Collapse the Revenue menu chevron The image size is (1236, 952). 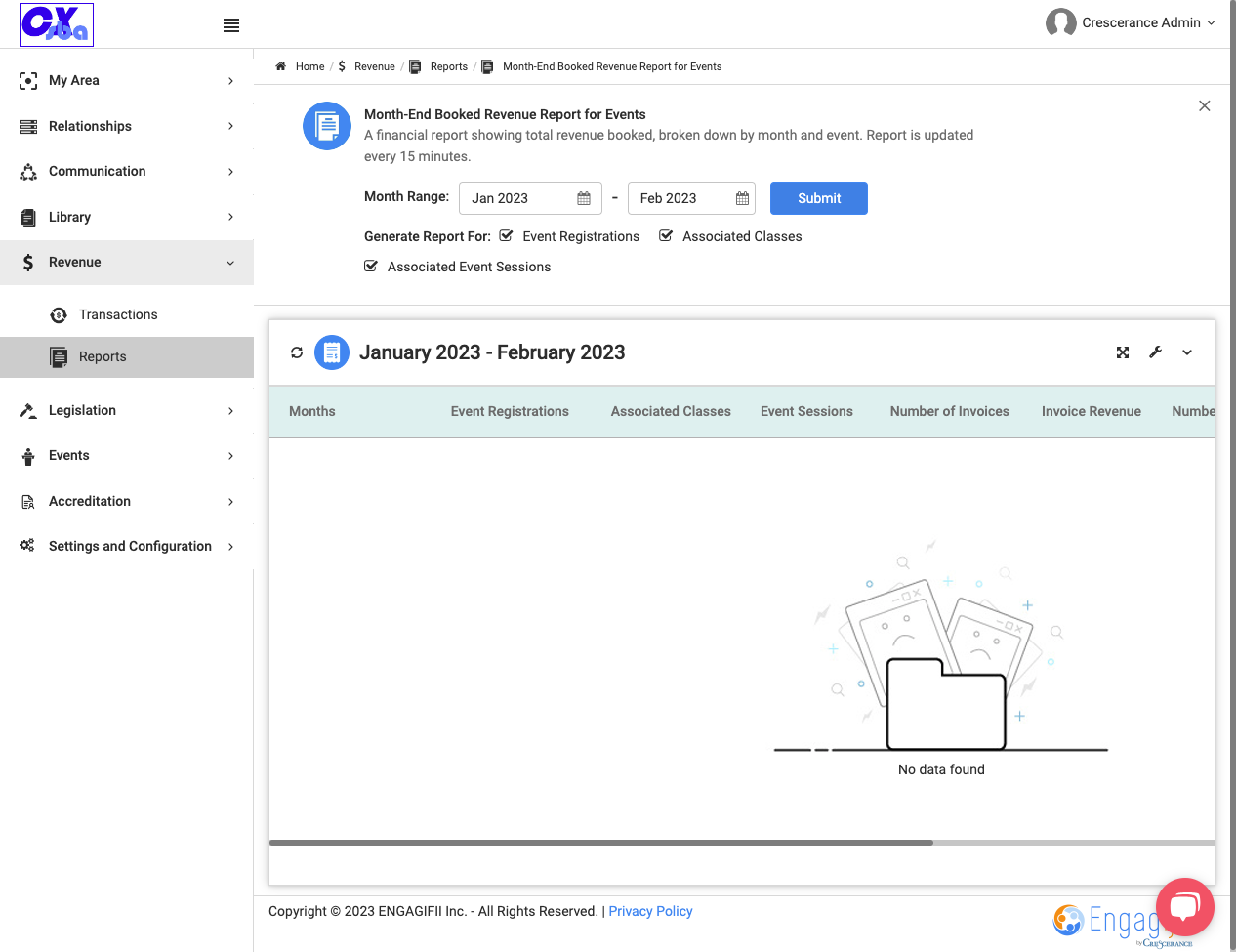click(x=230, y=263)
